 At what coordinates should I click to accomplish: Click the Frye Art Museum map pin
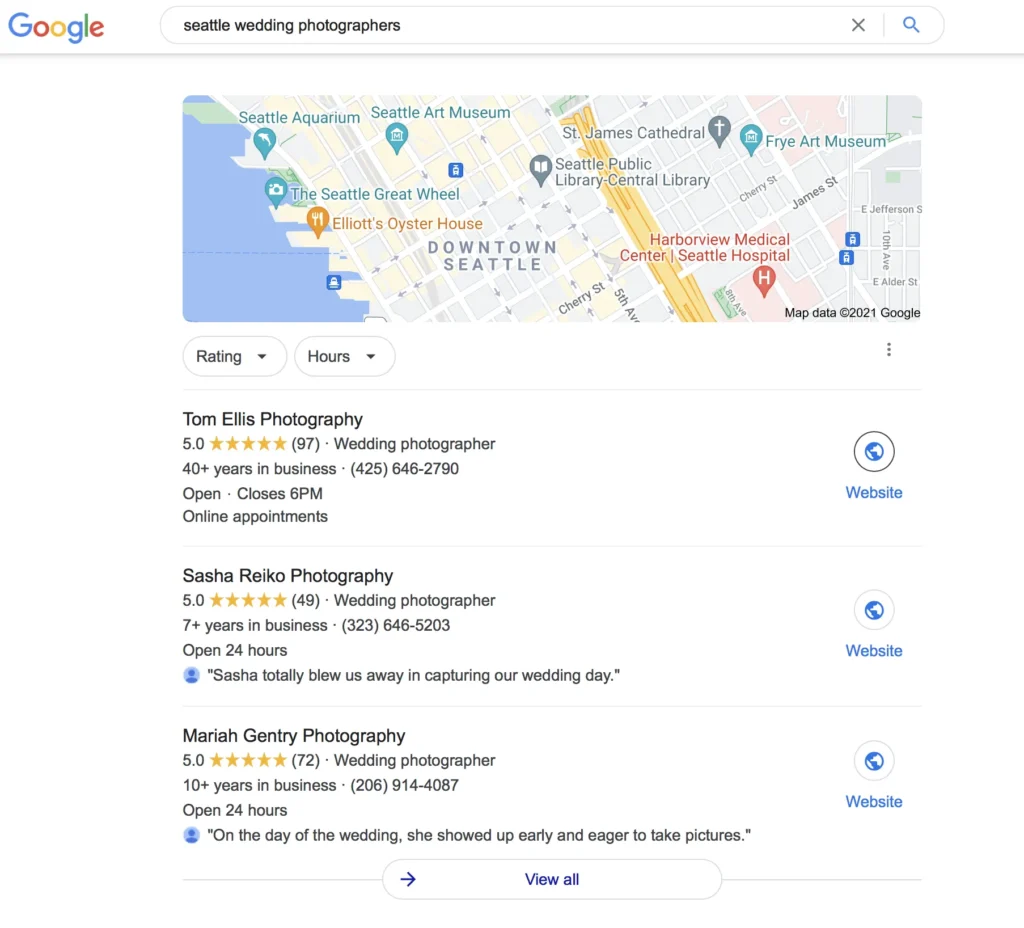(751, 140)
